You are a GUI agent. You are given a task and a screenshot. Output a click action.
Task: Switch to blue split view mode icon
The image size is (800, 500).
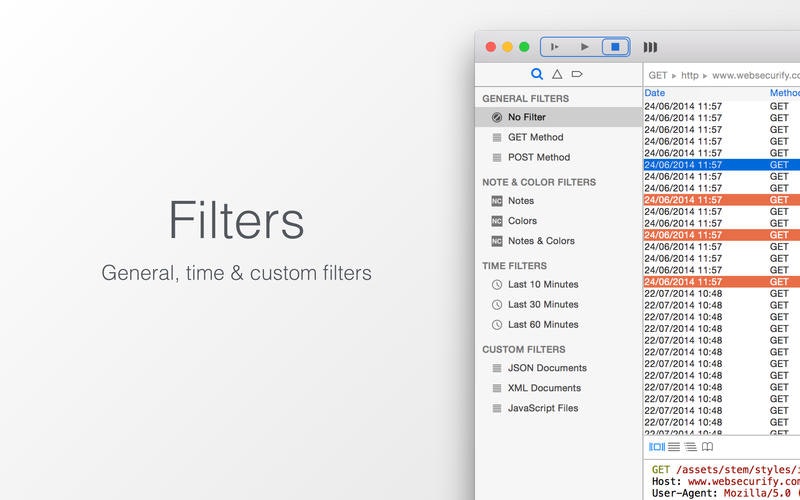[657, 447]
